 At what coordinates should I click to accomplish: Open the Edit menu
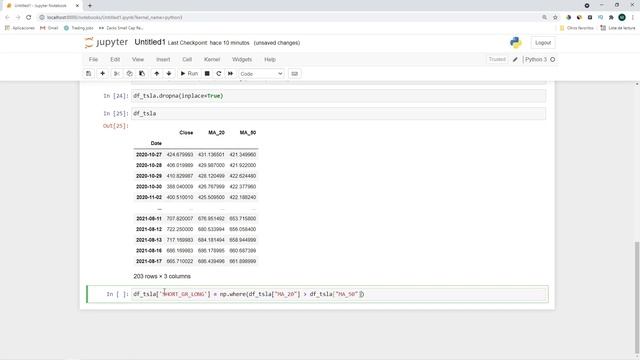(115, 60)
